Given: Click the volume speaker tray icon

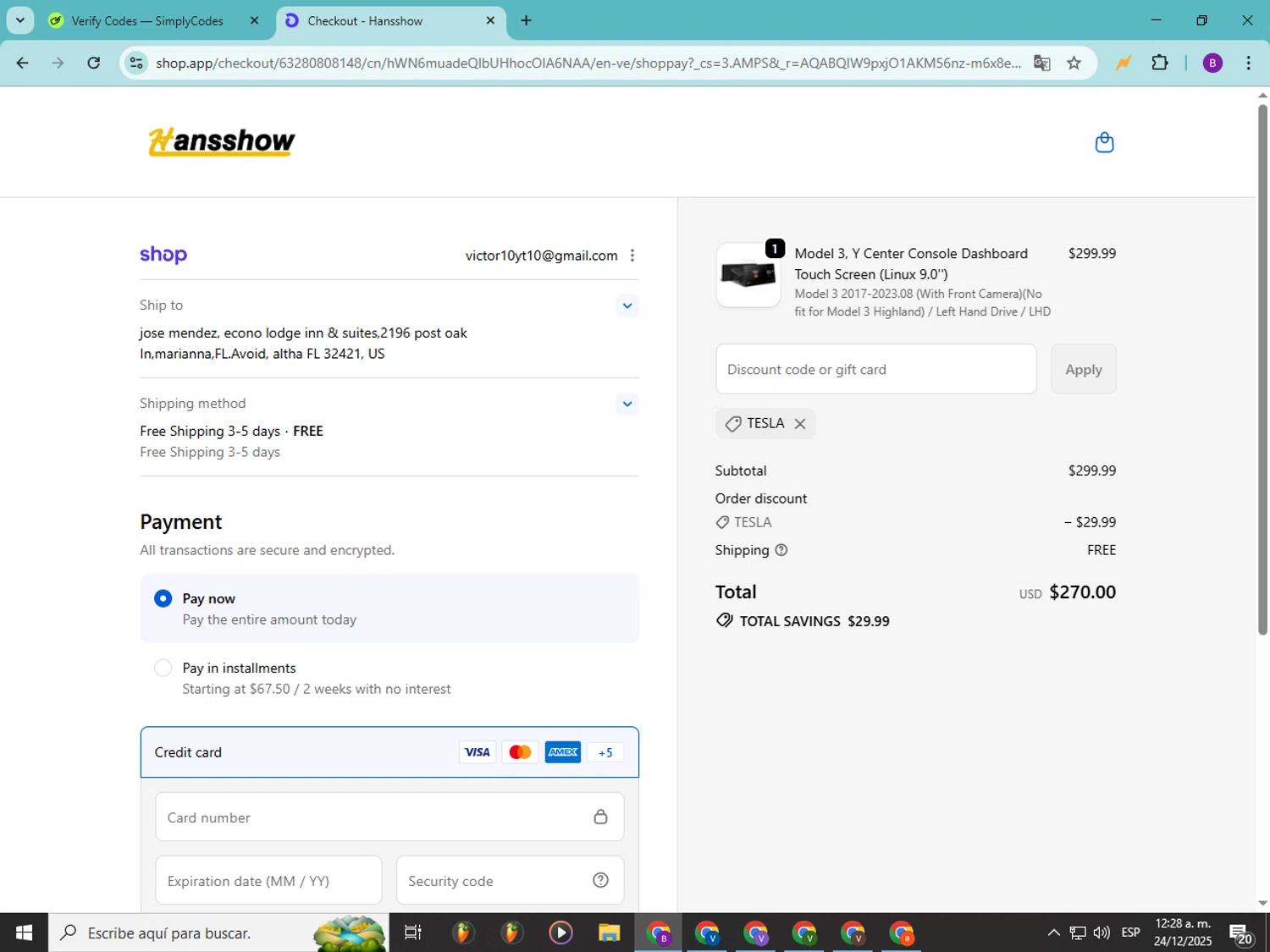Looking at the screenshot, I should click(1102, 933).
